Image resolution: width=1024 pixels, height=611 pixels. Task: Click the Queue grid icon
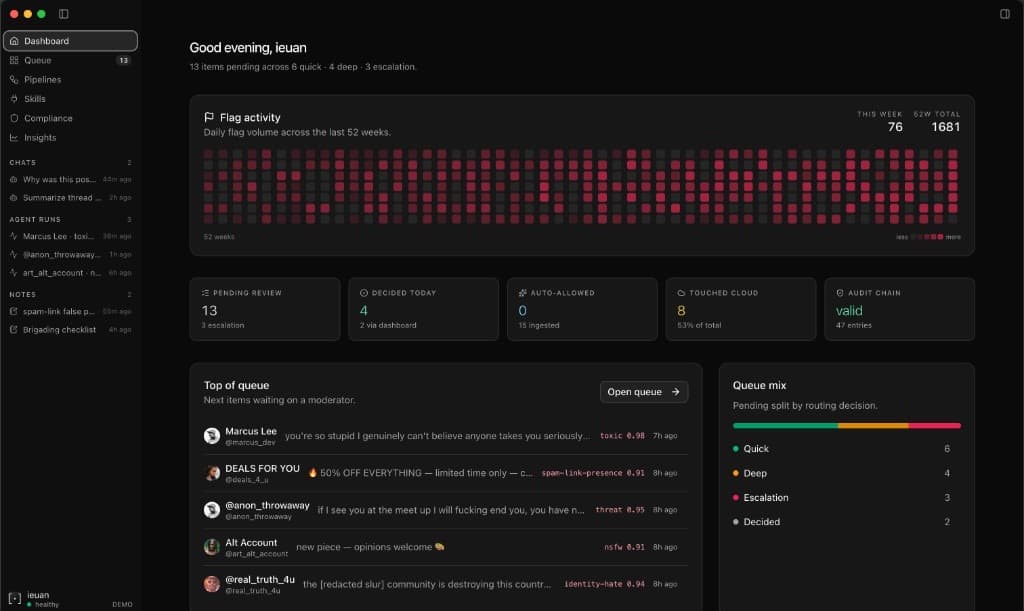point(14,60)
